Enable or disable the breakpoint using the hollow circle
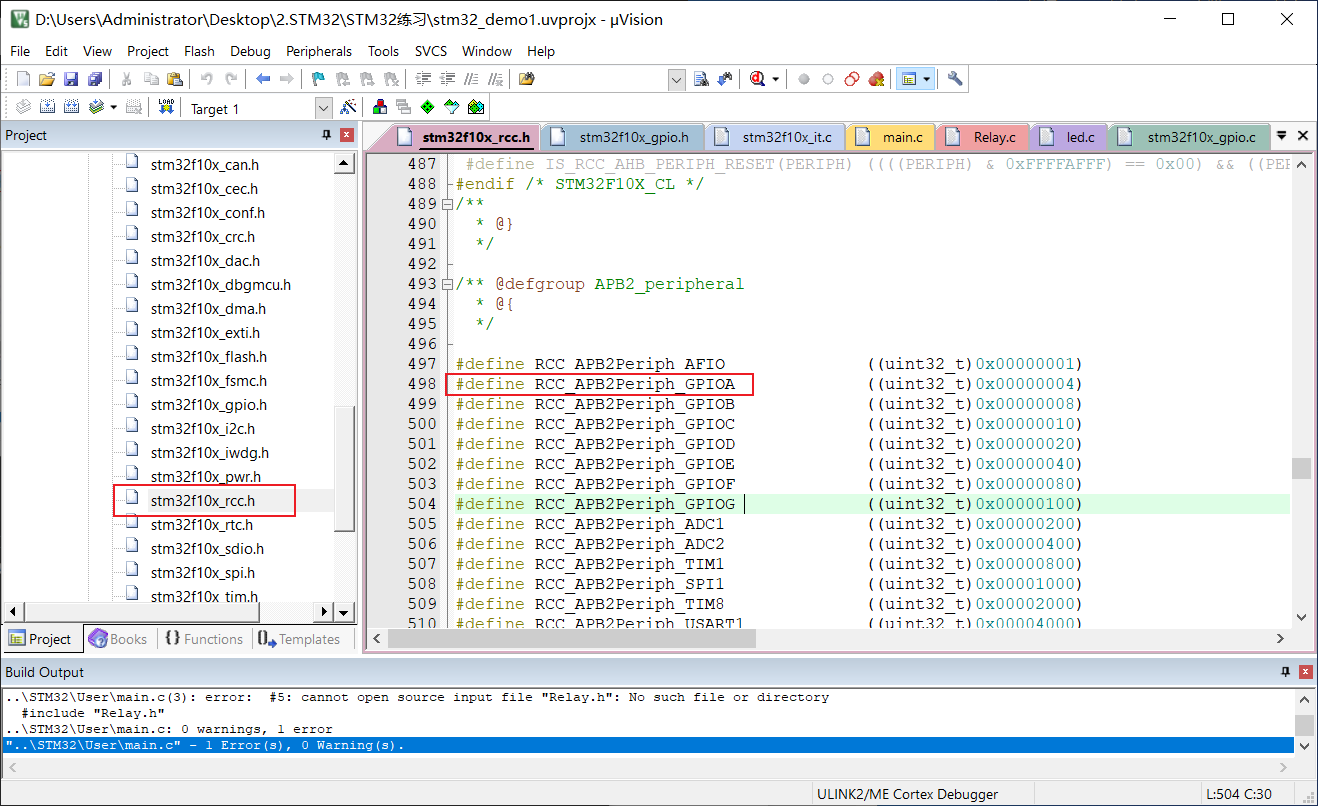 click(x=828, y=79)
